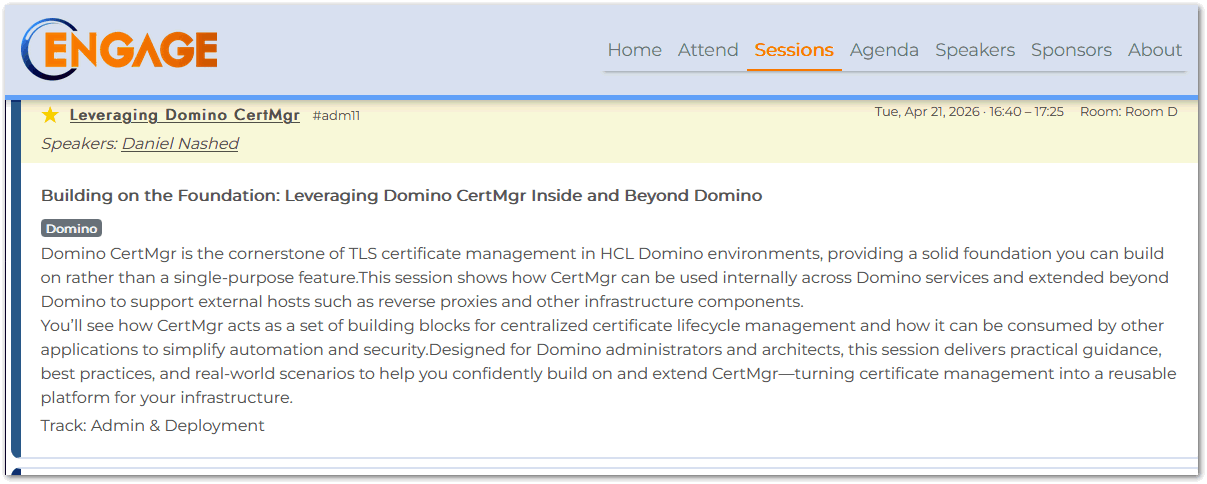The image size is (1207, 484).
Task: Click the session date Tue, Apr 21, 2026
Action: 929,112
